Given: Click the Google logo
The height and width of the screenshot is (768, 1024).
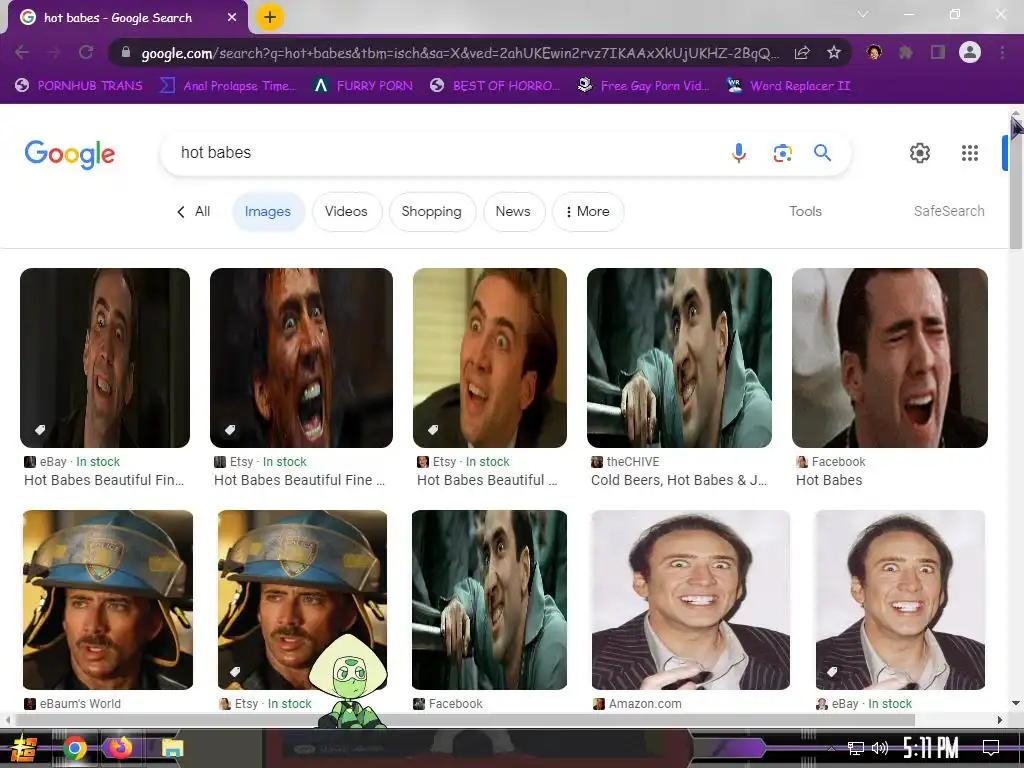Looking at the screenshot, I should coord(70,154).
